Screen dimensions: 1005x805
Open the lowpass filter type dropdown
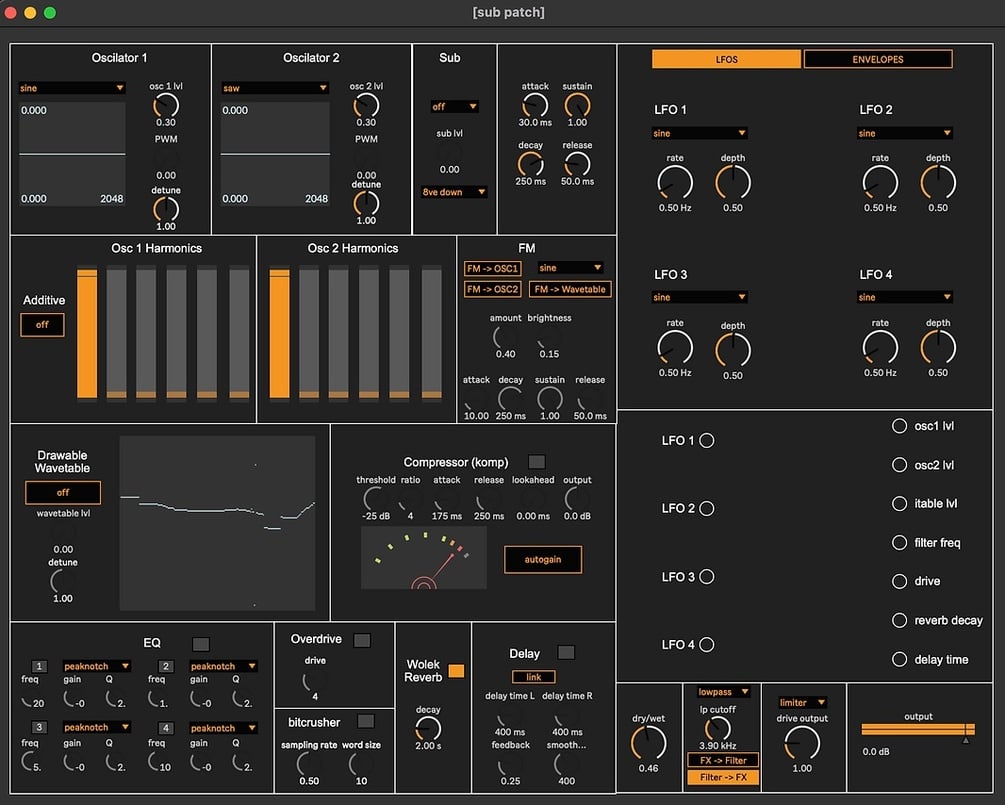click(x=723, y=692)
